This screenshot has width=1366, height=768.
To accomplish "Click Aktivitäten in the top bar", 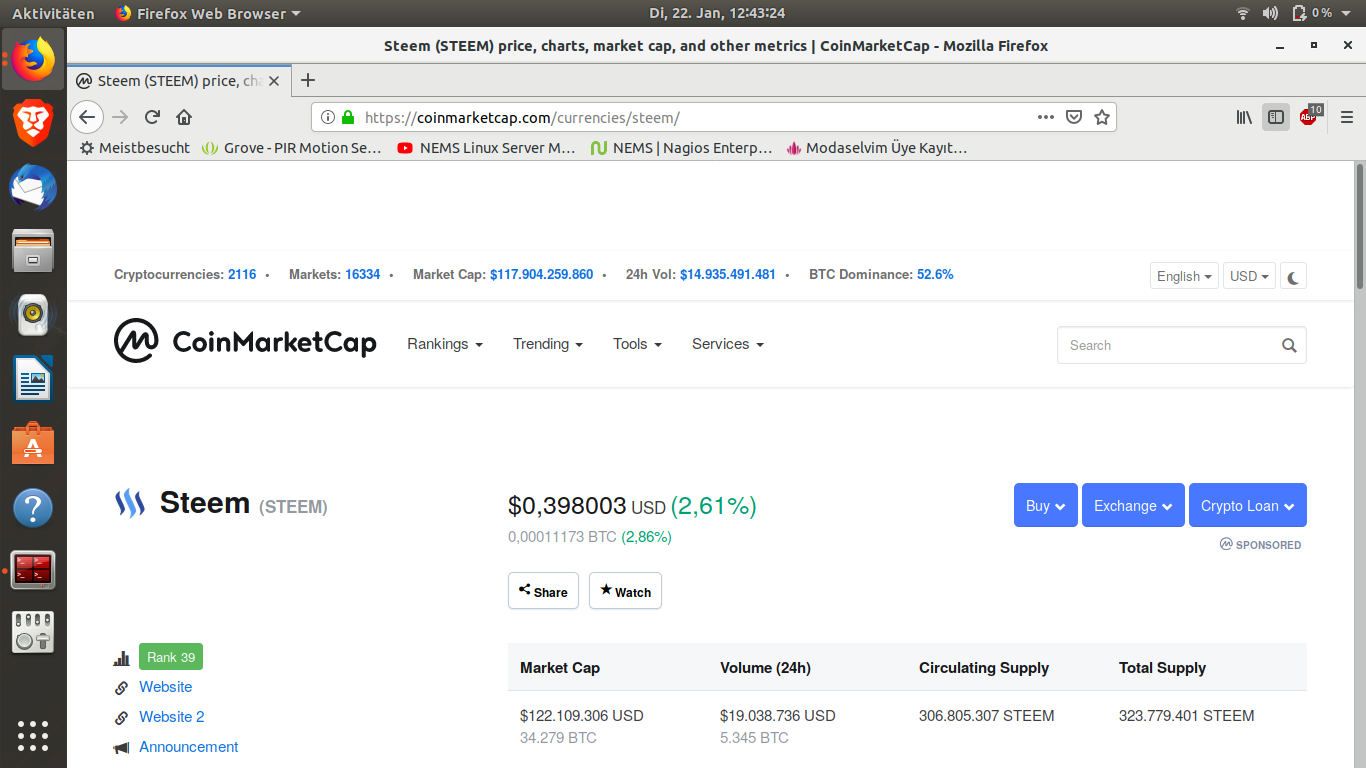I will (x=53, y=13).
